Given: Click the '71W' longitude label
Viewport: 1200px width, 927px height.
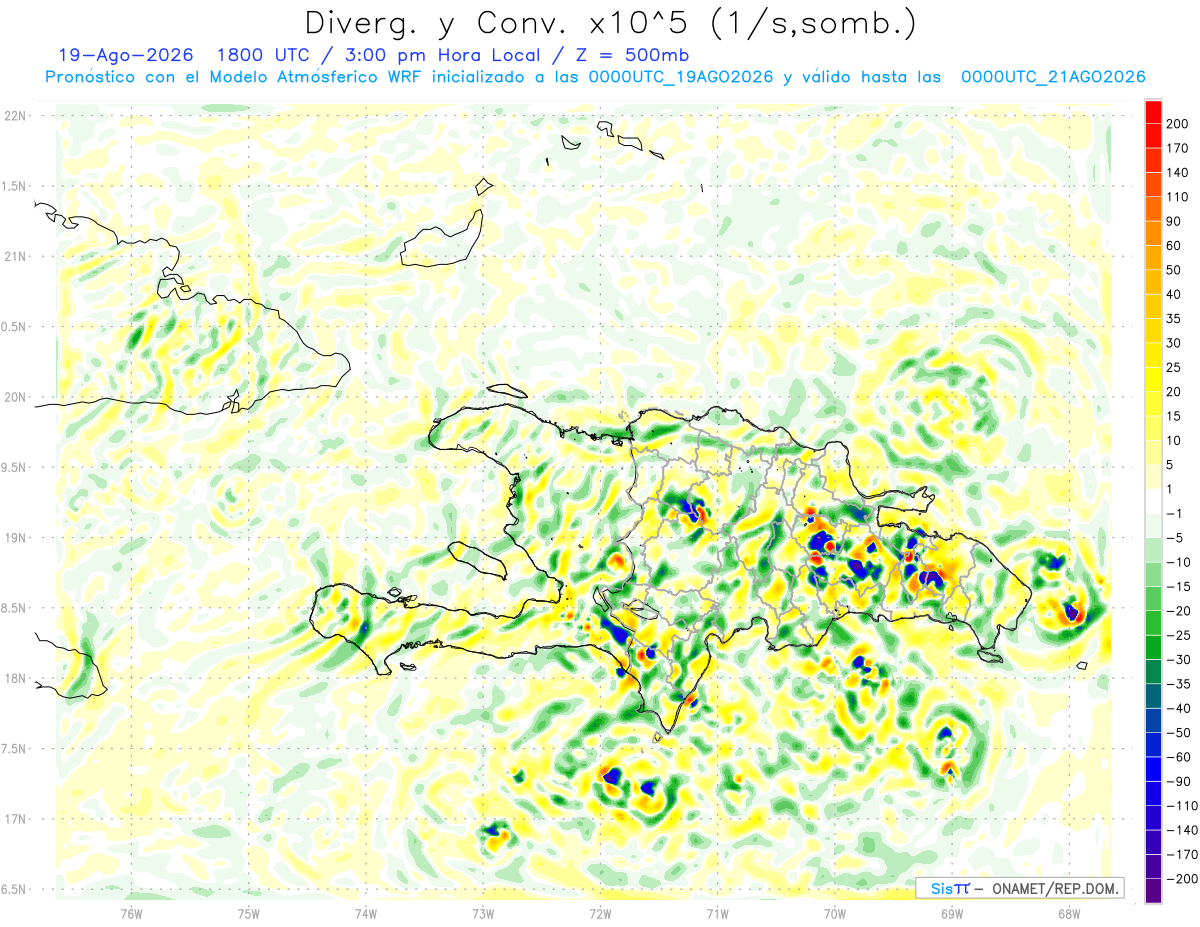Looking at the screenshot, I should [717, 913].
